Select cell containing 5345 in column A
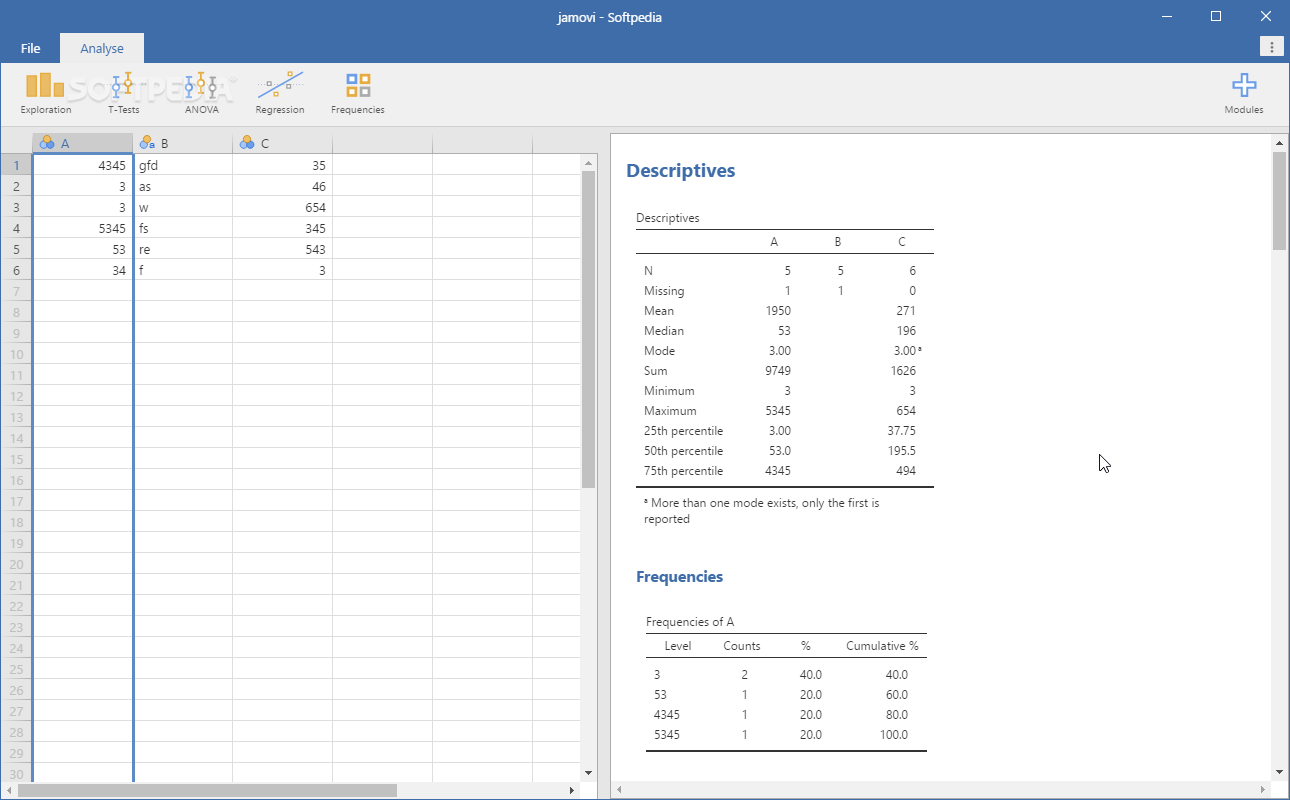Viewport: 1290px width, 800px height. [83, 229]
